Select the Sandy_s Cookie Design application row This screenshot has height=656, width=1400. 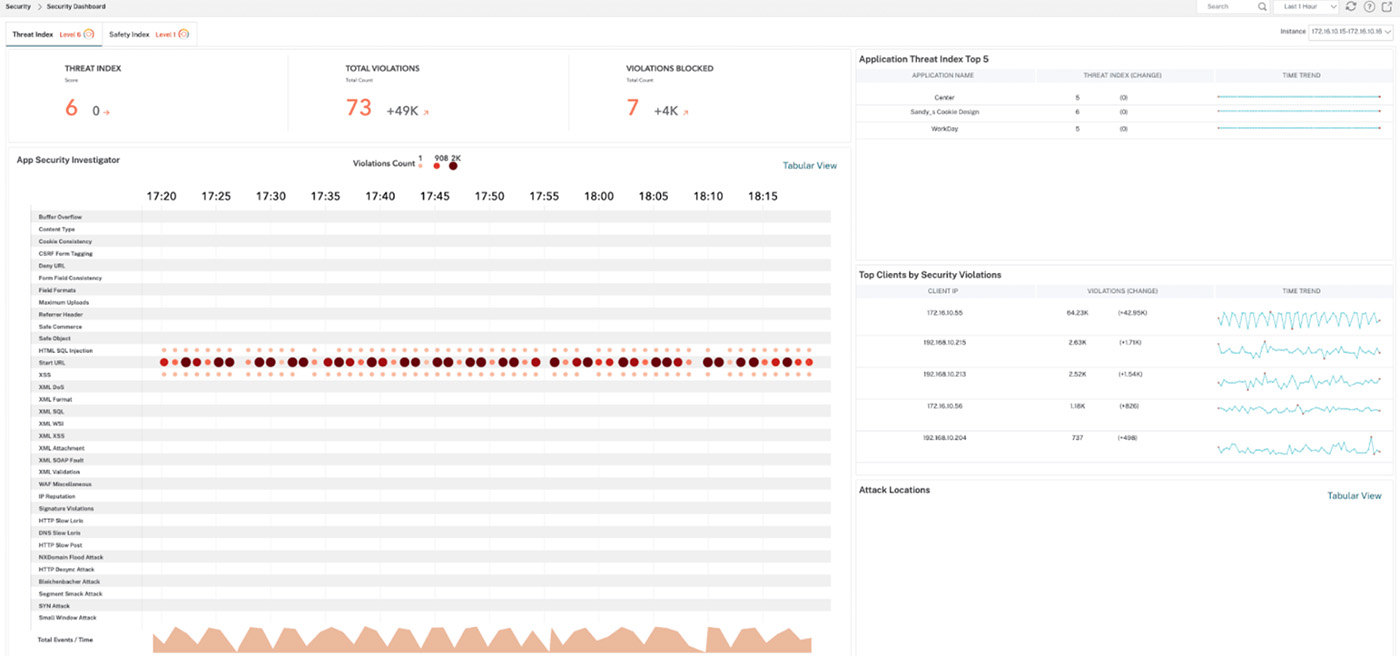click(944, 112)
